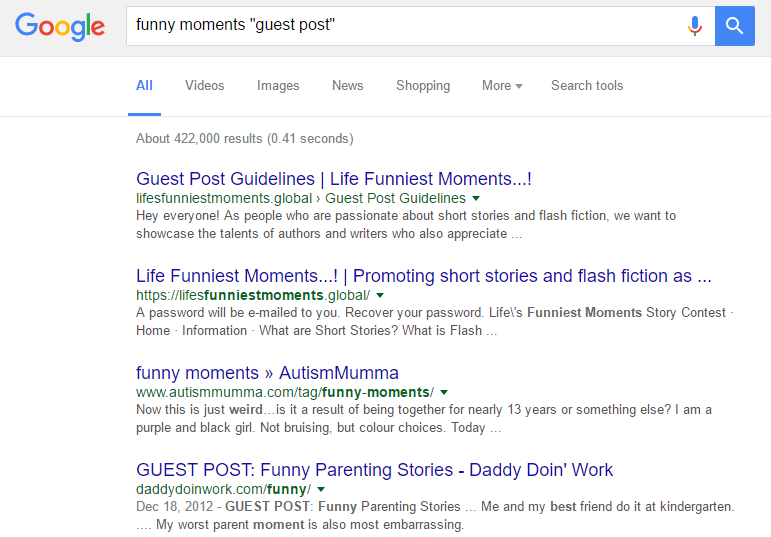Open Search tools options
The width and height of the screenshot is (771, 537).
[x=587, y=86]
